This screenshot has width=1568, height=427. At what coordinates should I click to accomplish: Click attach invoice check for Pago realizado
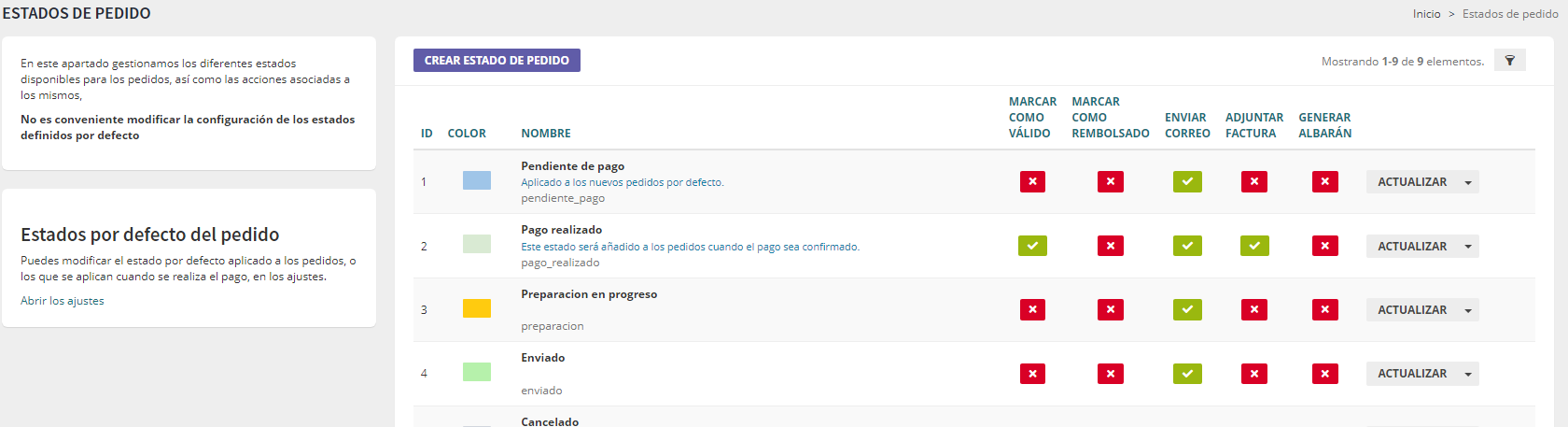pos(1254,246)
